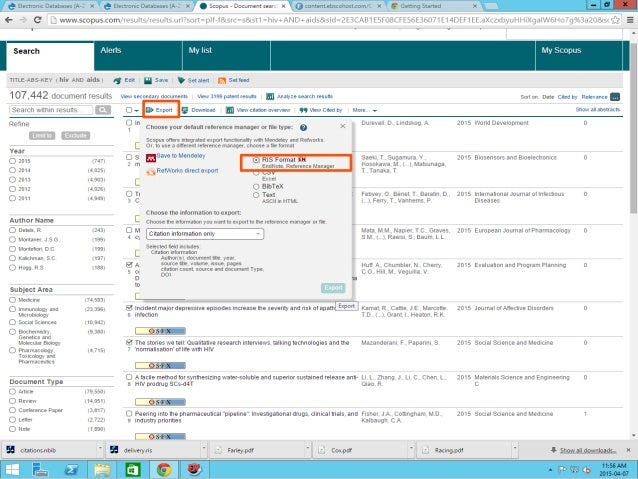Click the Limit to button

[x=42, y=136]
